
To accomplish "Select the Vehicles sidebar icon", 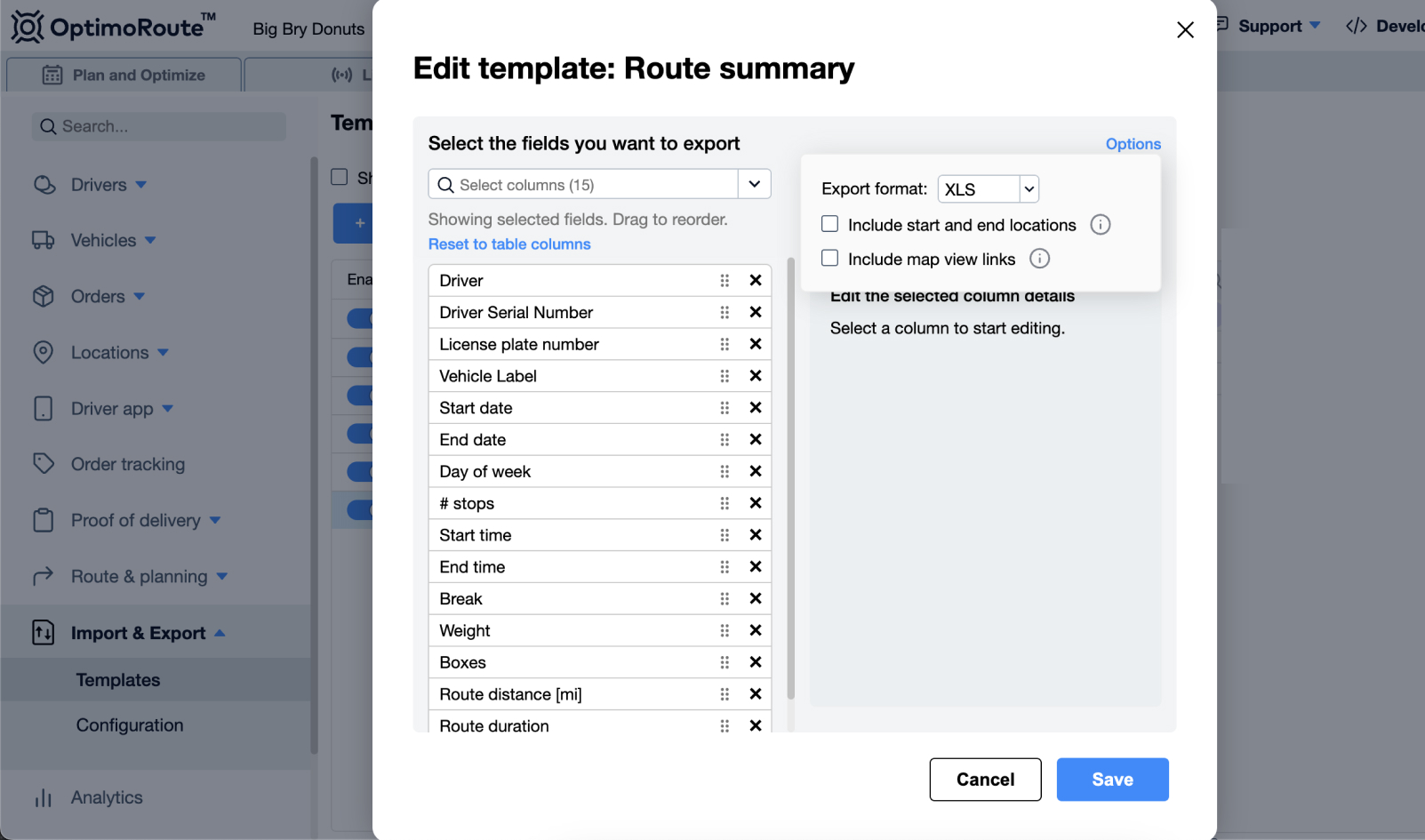I will click(x=44, y=240).
